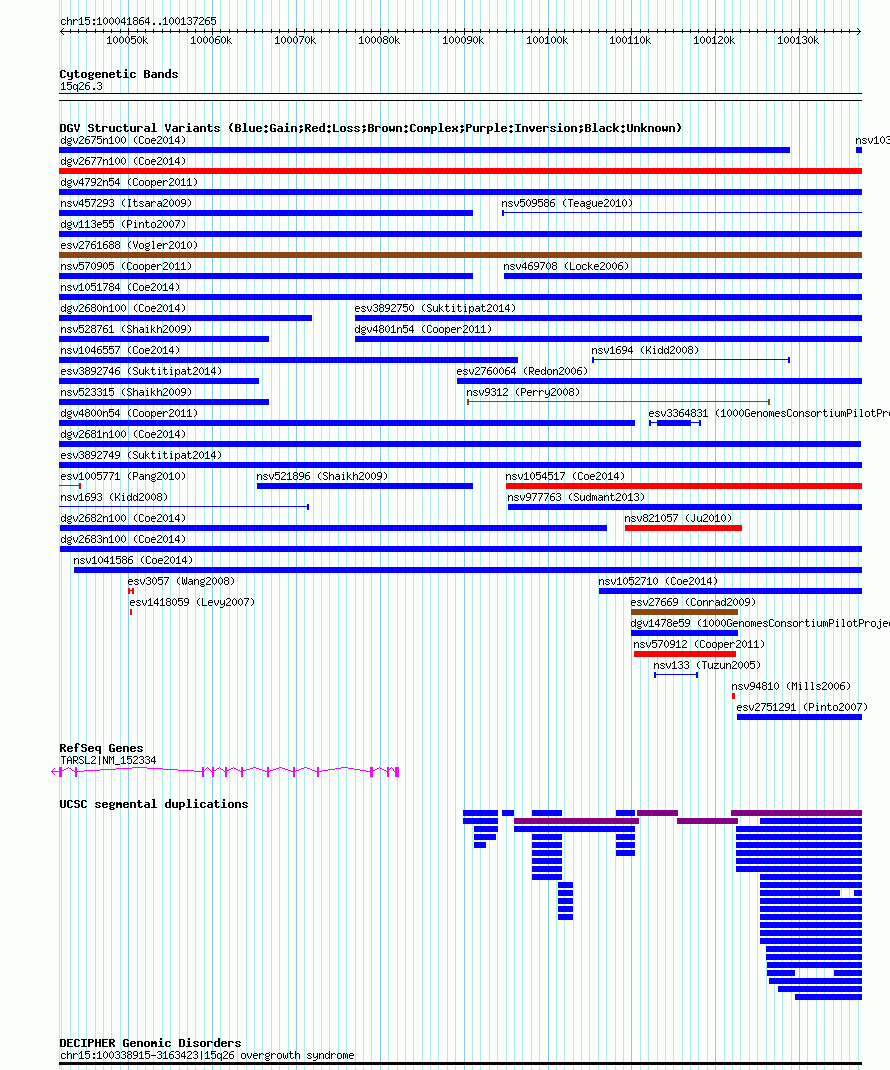Open nsv570912 (Cooper2011) variant

click(x=685, y=654)
